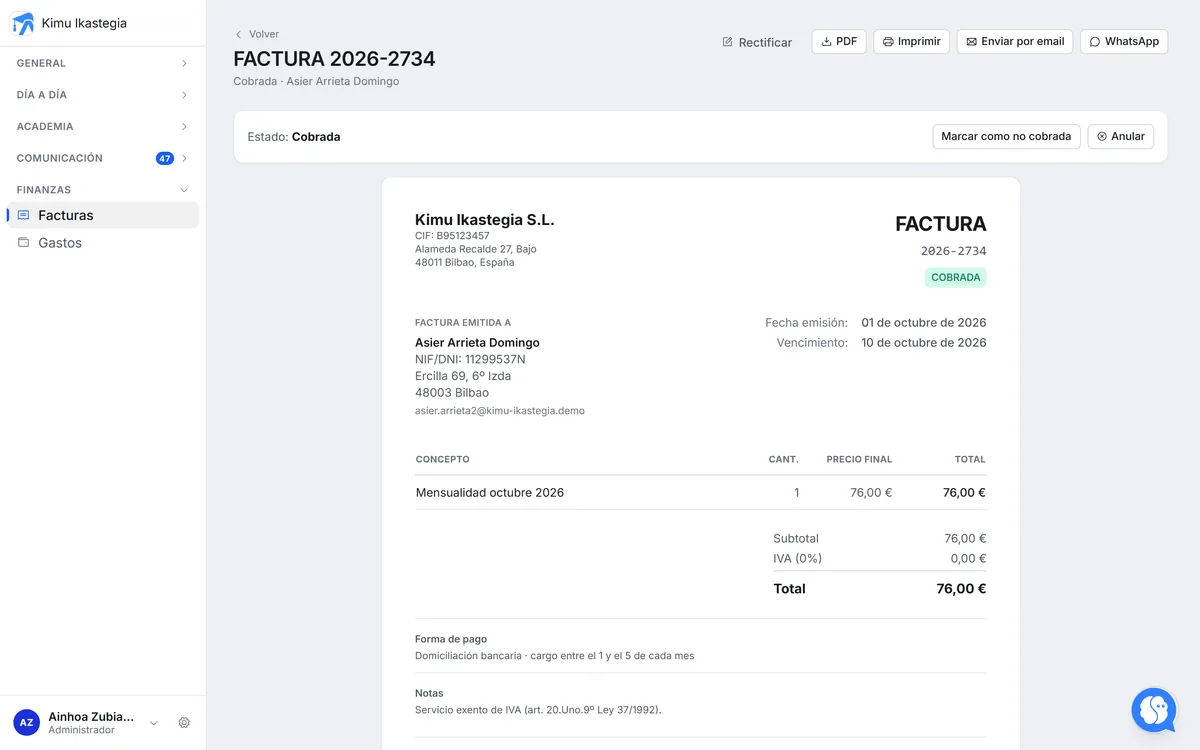Click the CANT. column header
This screenshot has width=1200, height=750.
click(x=783, y=460)
